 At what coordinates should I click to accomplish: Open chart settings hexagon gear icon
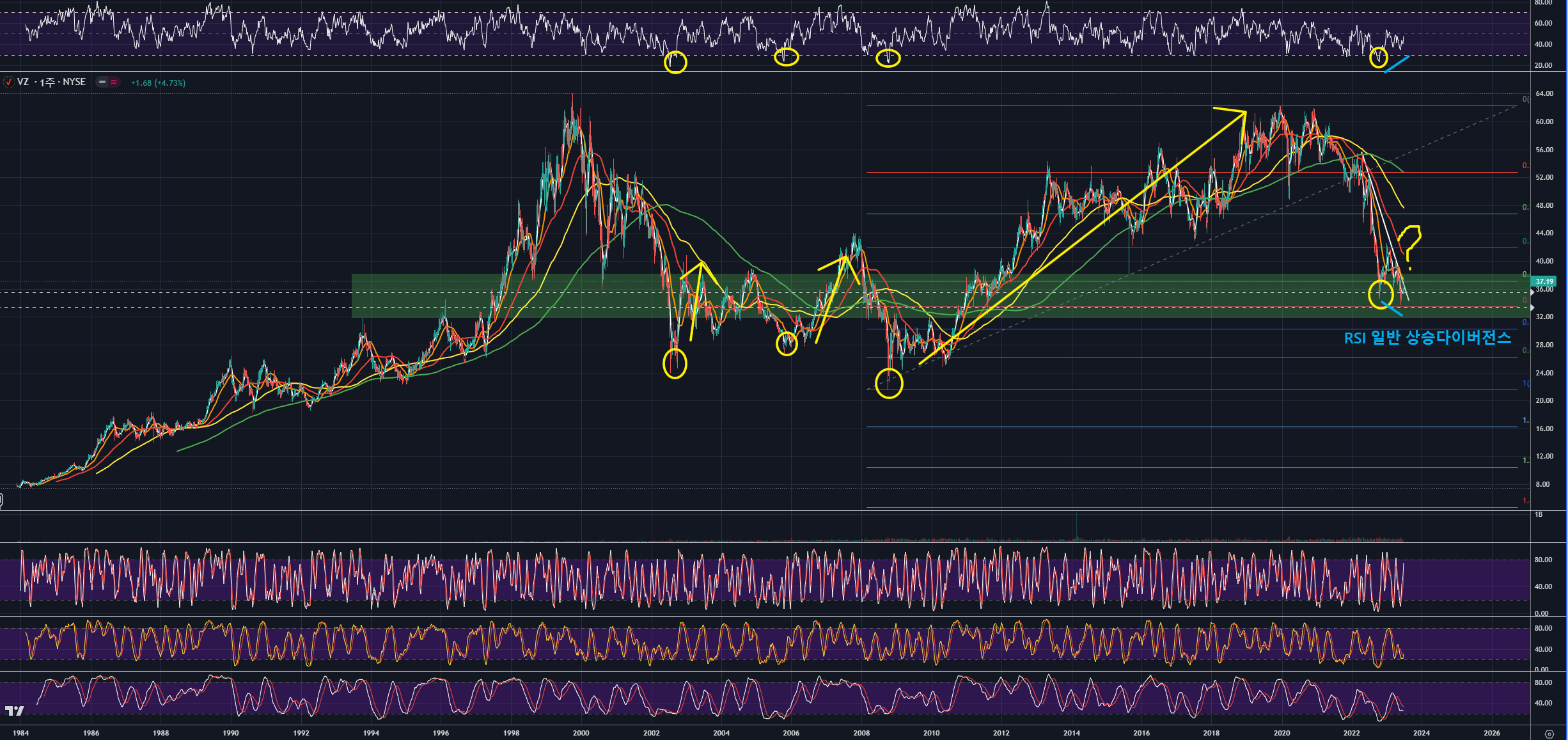point(1549,733)
